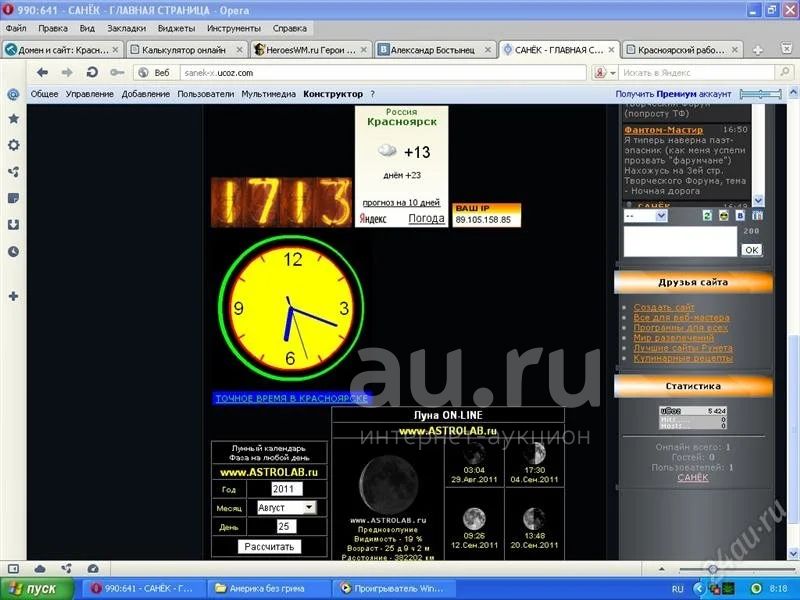
Task: Click the chat OK send button
Action: pos(752,250)
